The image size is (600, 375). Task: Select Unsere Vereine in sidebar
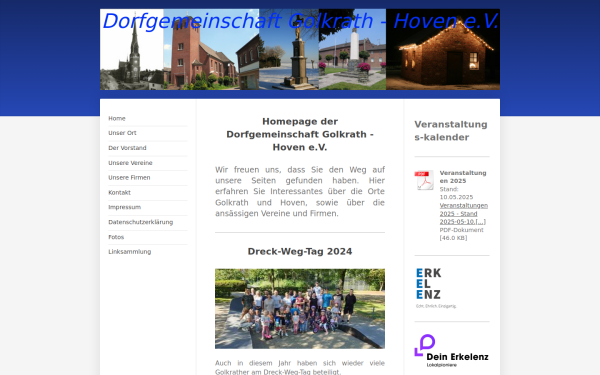coord(130,163)
